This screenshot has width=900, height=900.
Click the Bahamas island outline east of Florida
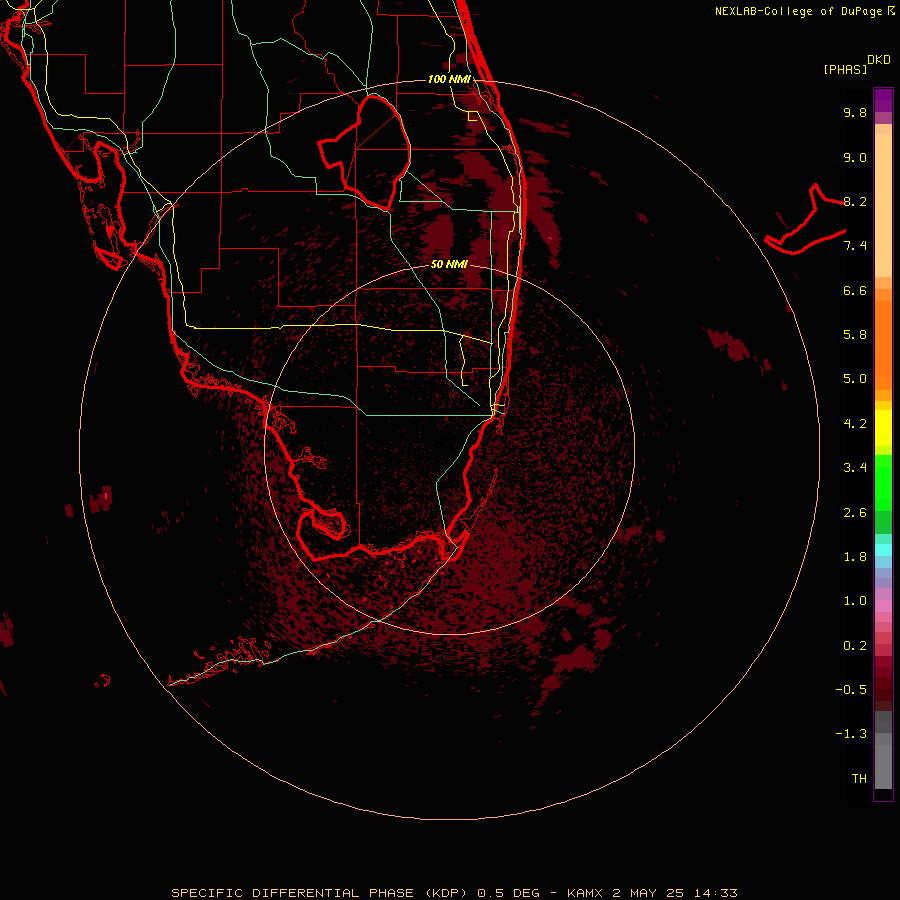tap(806, 219)
